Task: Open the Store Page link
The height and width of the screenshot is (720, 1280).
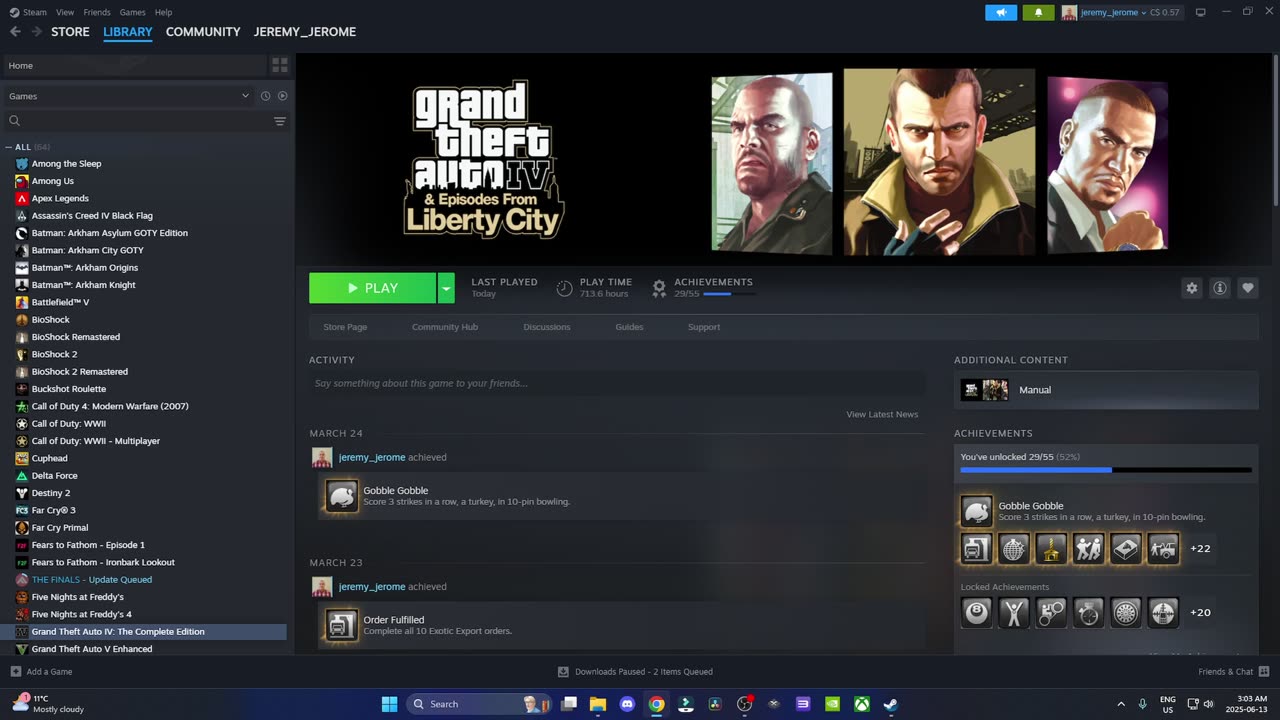Action: (345, 327)
